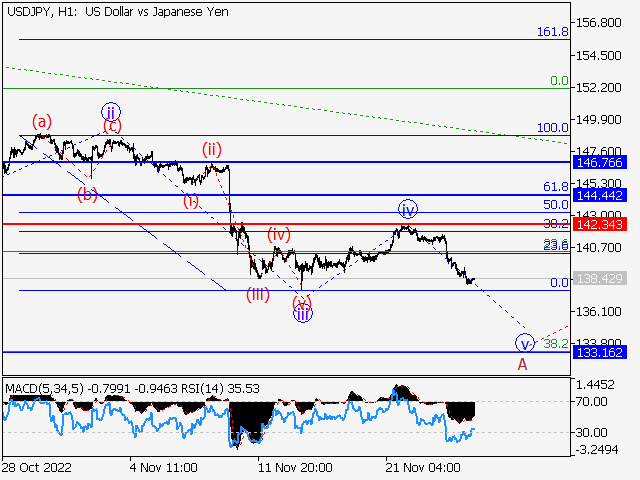The image size is (640, 480).
Task: Click the 152.200 price axis label
Action: (x=598, y=87)
